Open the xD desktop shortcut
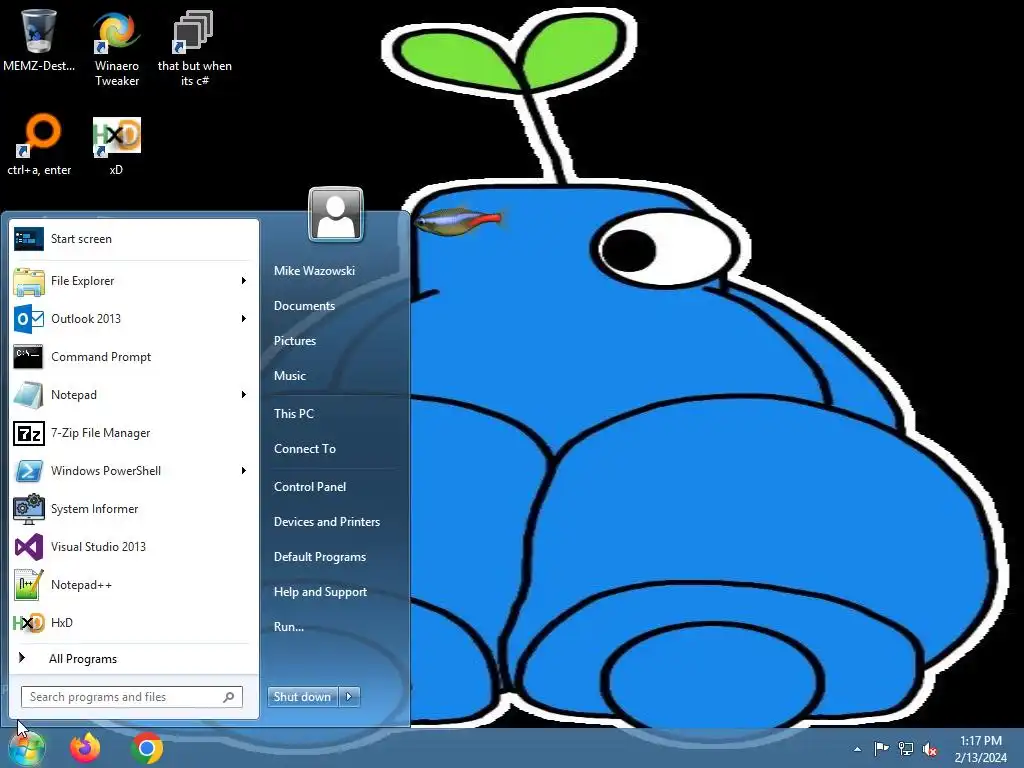This screenshot has width=1024, height=768. [116, 144]
